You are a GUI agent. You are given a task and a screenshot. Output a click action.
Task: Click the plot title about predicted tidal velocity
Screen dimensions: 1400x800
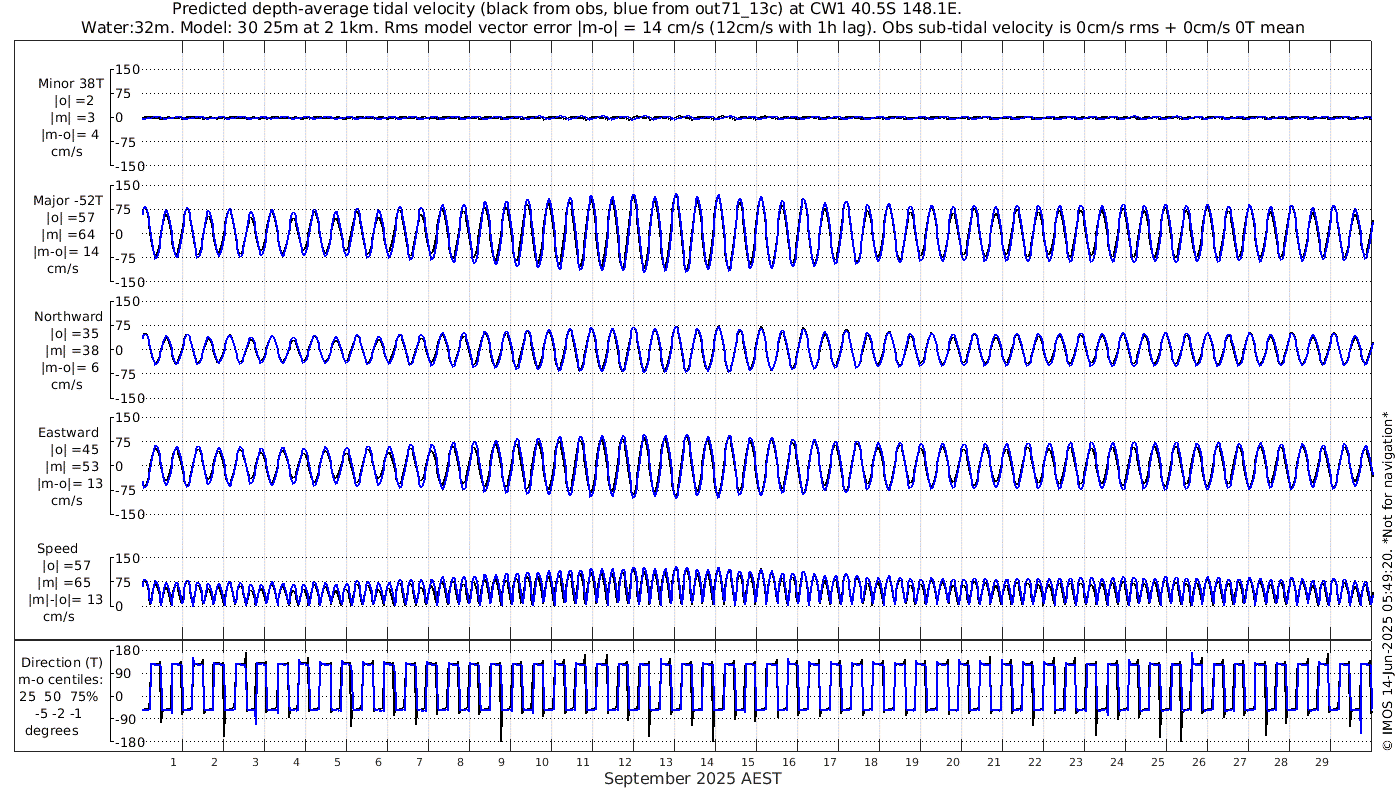[x=567, y=9]
